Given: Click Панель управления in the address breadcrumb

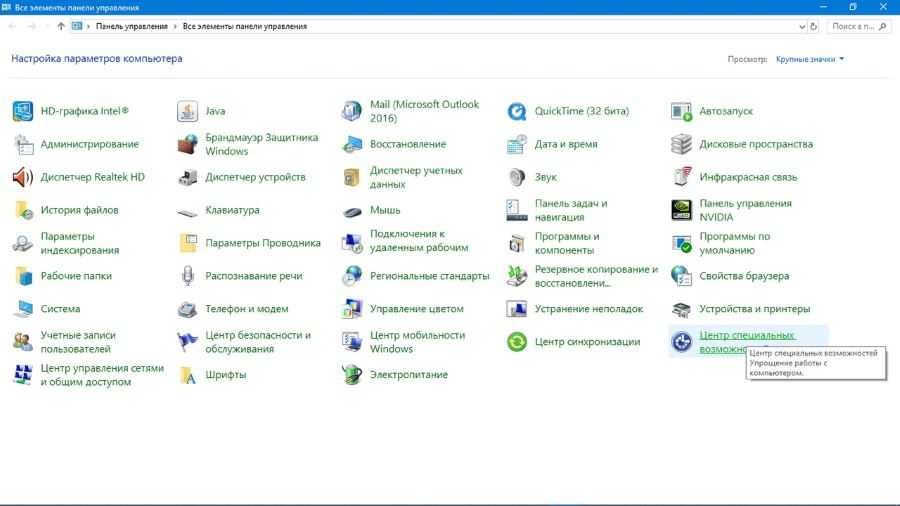Looking at the screenshot, I should tap(131, 26).
